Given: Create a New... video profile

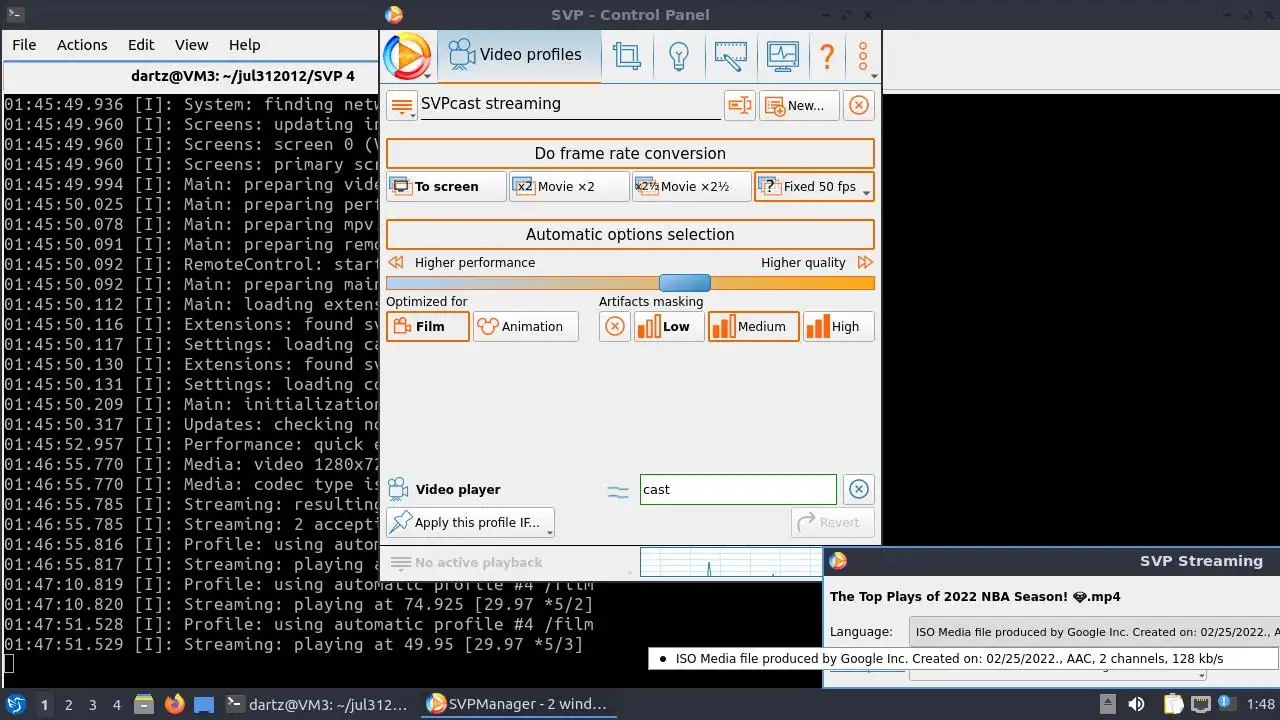Looking at the screenshot, I should pos(799,105).
